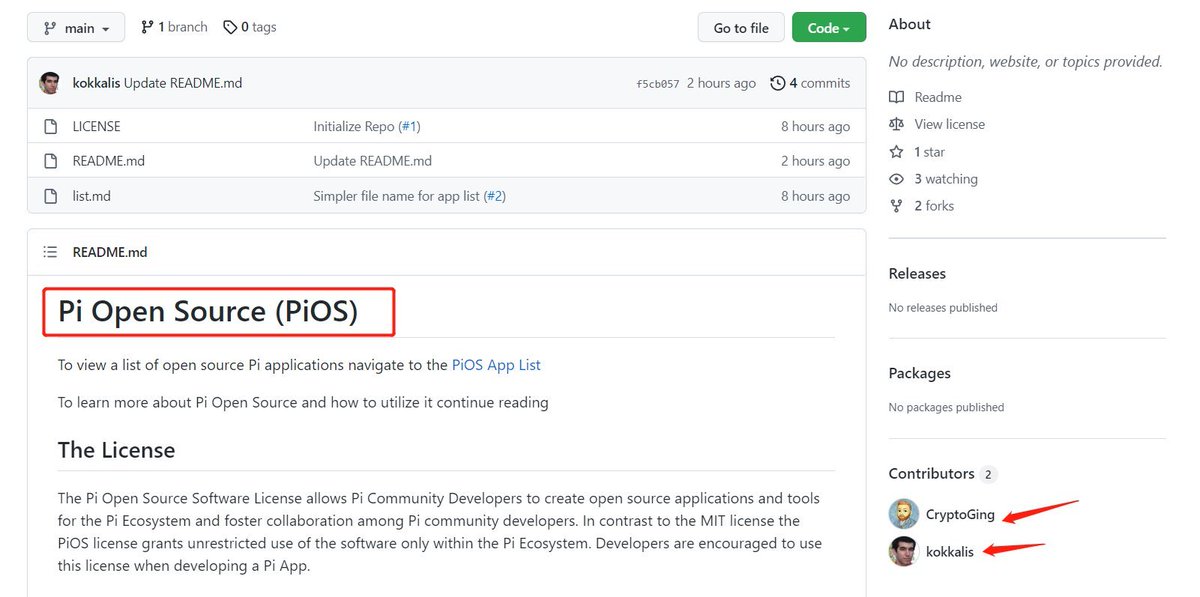Click 2 hours ago timestamp in README.md row
The image size is (1200, 597).
(x=815, y=161)
